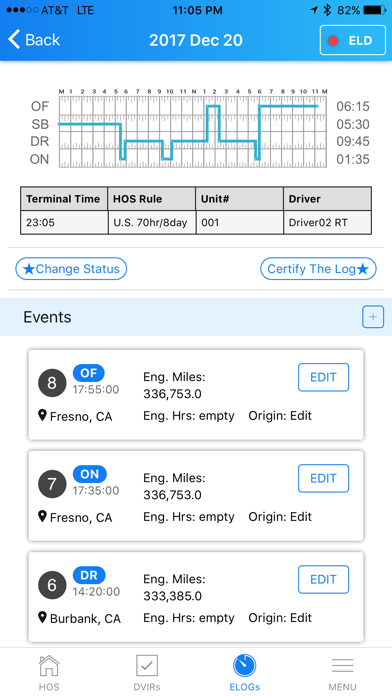Tap Origin: Edit in event 6

[x=280, y=618]
